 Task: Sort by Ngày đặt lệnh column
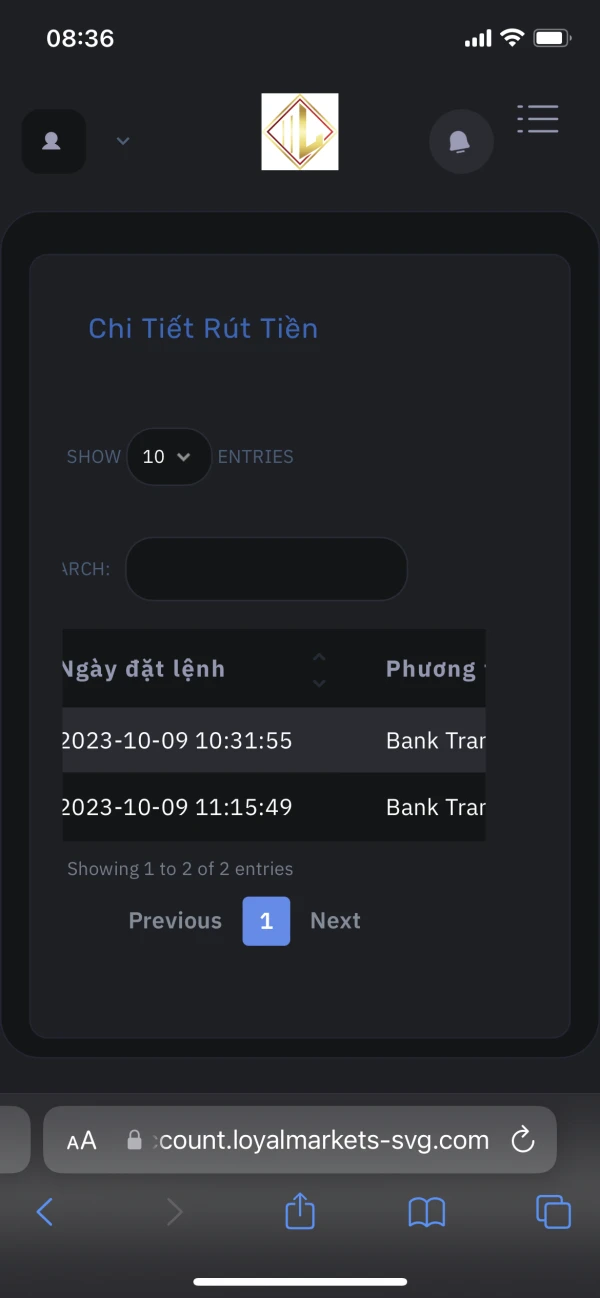[x=319, y=669]
